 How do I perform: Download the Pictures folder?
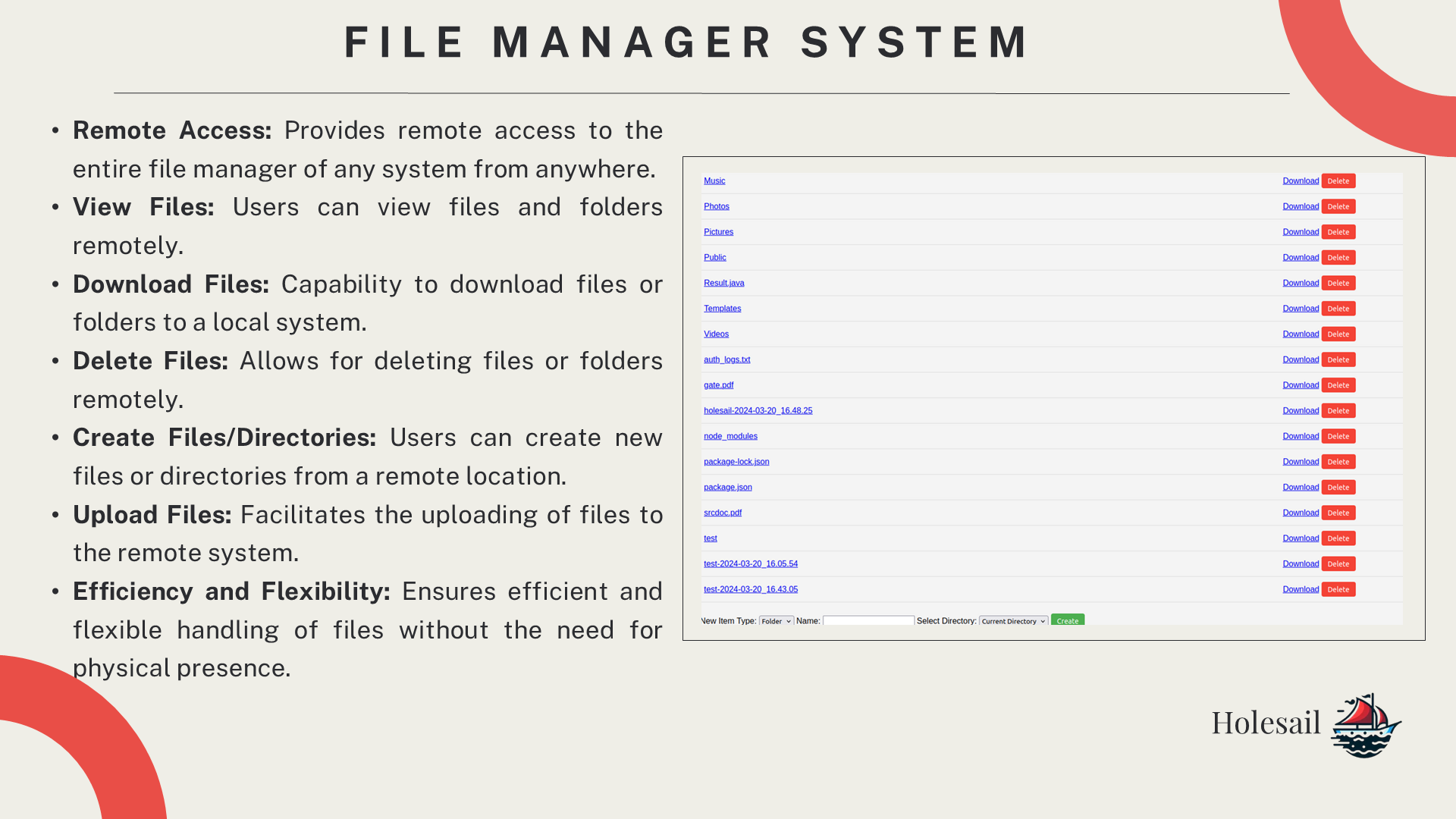click(x=1301, y=232)
